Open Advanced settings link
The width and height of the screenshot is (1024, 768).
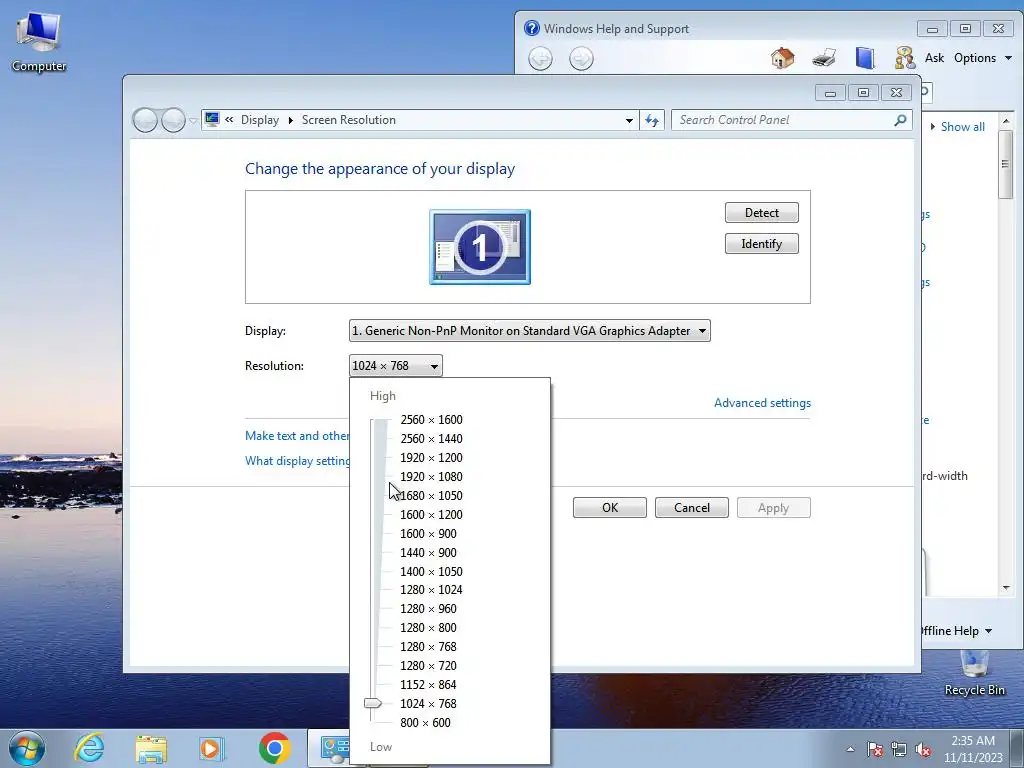pos(762,403)
